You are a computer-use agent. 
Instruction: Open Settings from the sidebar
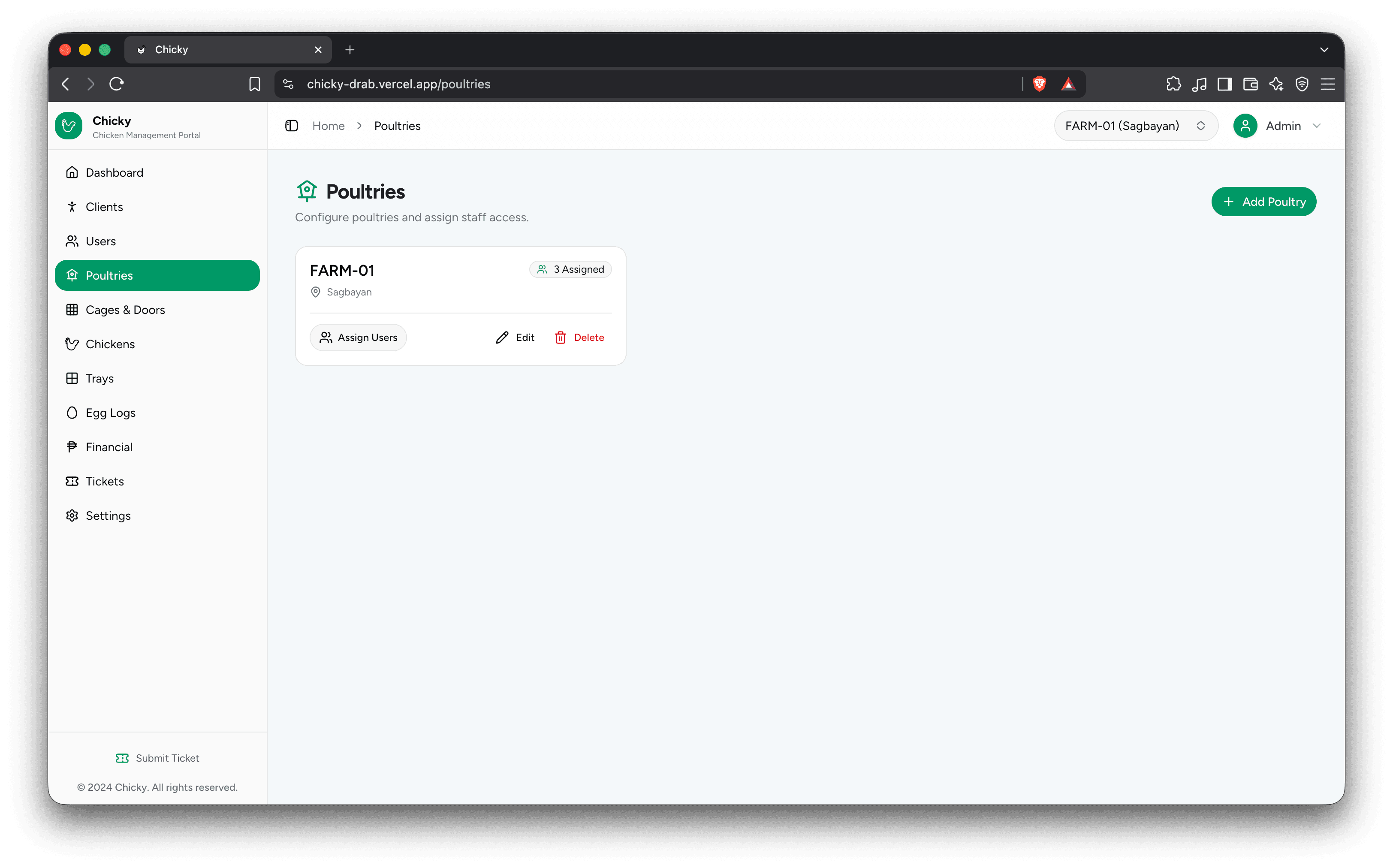[x=157, y=515]
